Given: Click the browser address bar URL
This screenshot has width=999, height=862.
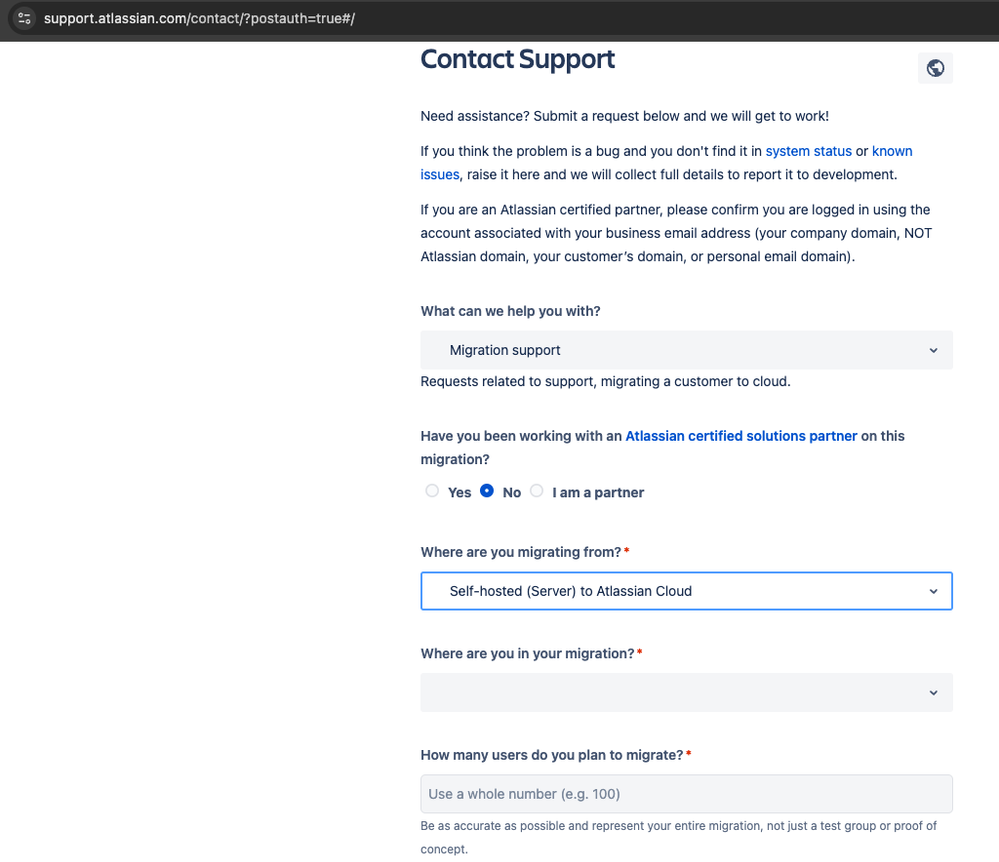Looking at the screenshot, I should (199, 18).
